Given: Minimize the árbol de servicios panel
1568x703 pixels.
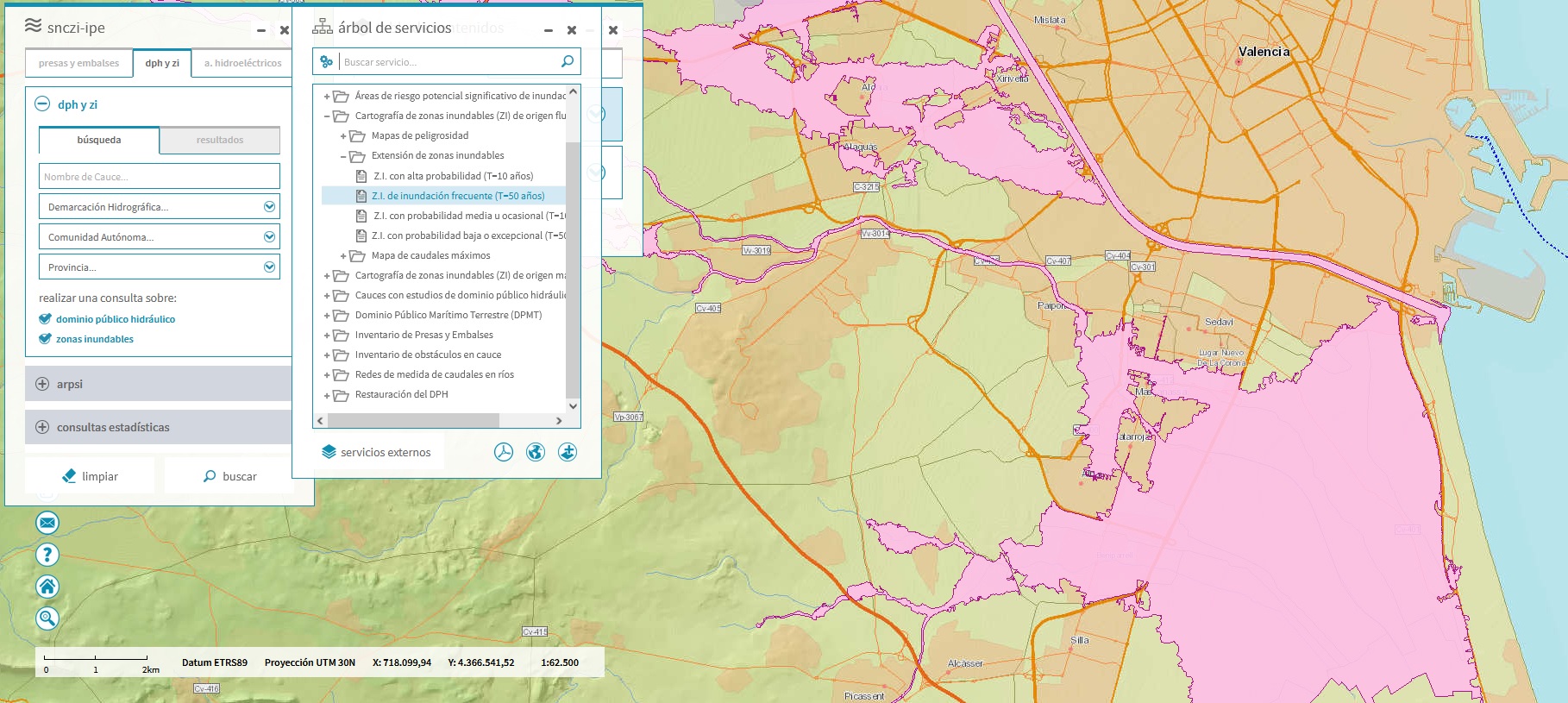Looking at the screenshot, I should (x=548, y=30).
